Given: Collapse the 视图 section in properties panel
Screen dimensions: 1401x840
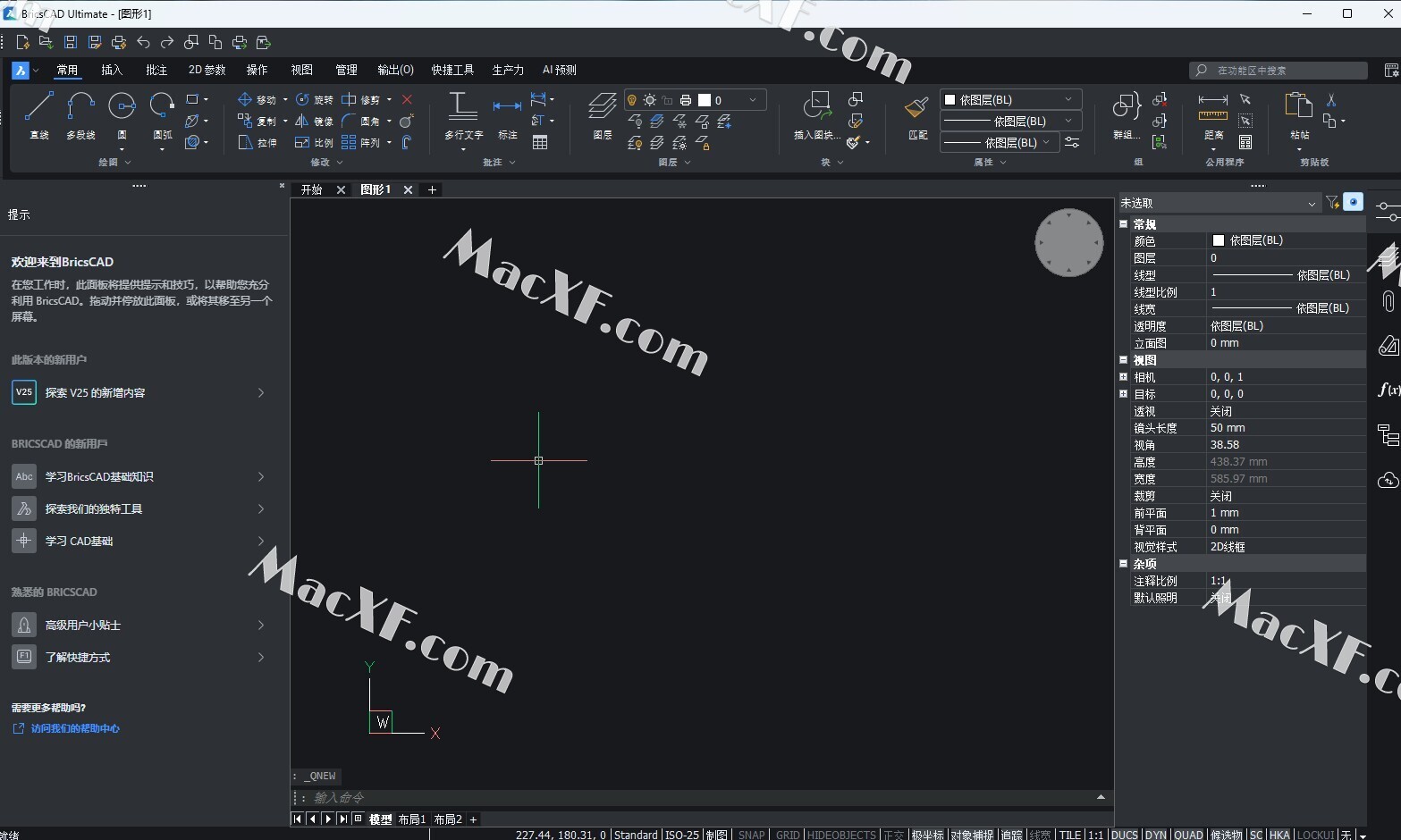Looking at the screenshot, I should pyautogui.click(x=1124, y=360).
